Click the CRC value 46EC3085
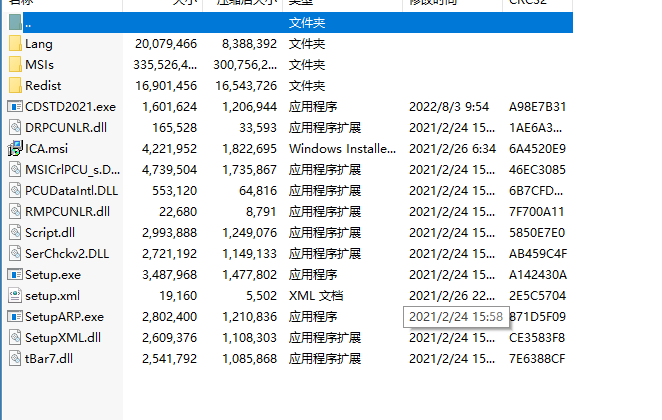This screenshot has width=662, height=420. coord(537,170)
